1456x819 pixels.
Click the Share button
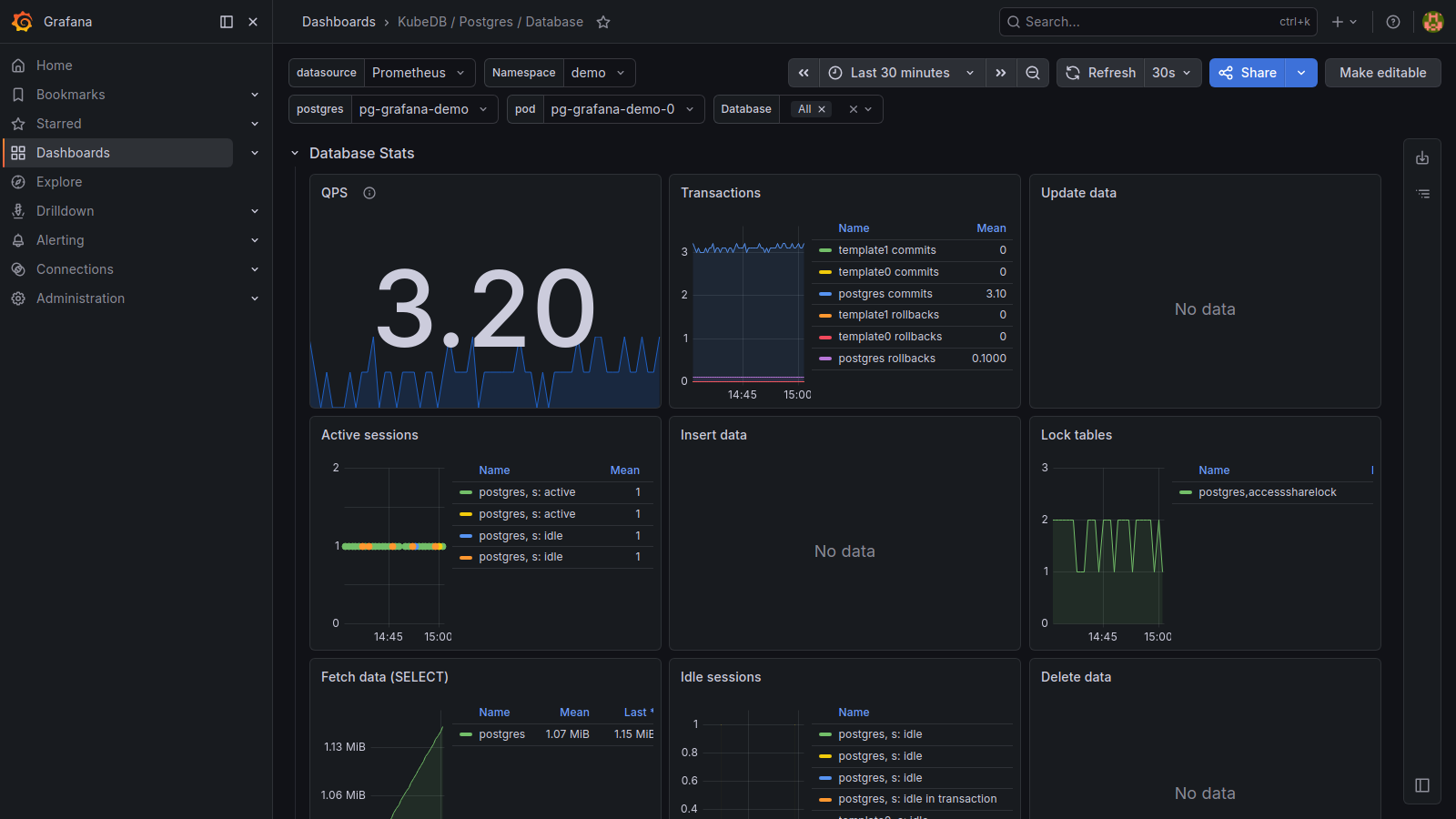click(x=1248, y=73)
